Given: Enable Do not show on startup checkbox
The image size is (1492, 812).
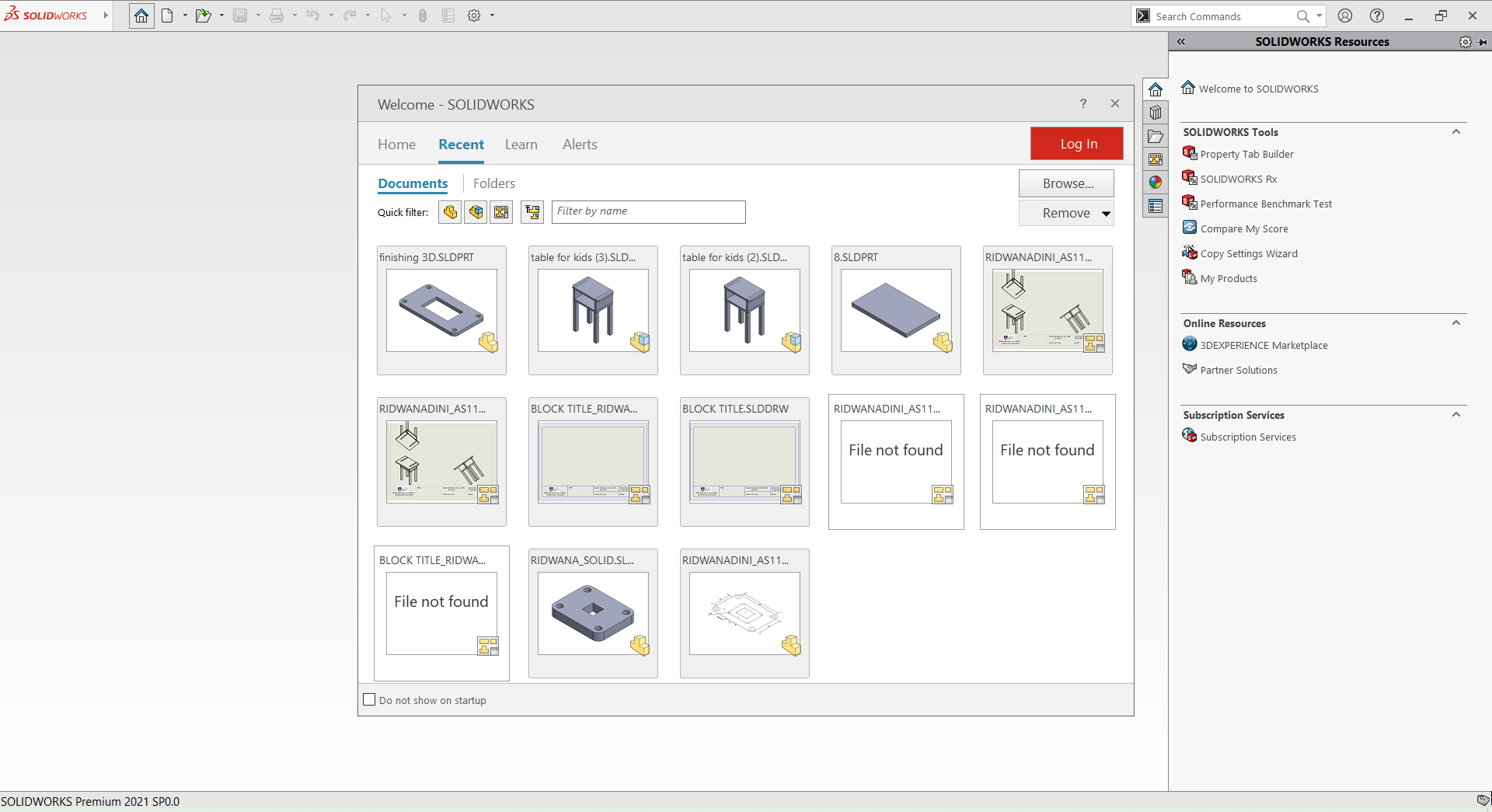Looking at the screenshot, I should click(x=369, y=699).
